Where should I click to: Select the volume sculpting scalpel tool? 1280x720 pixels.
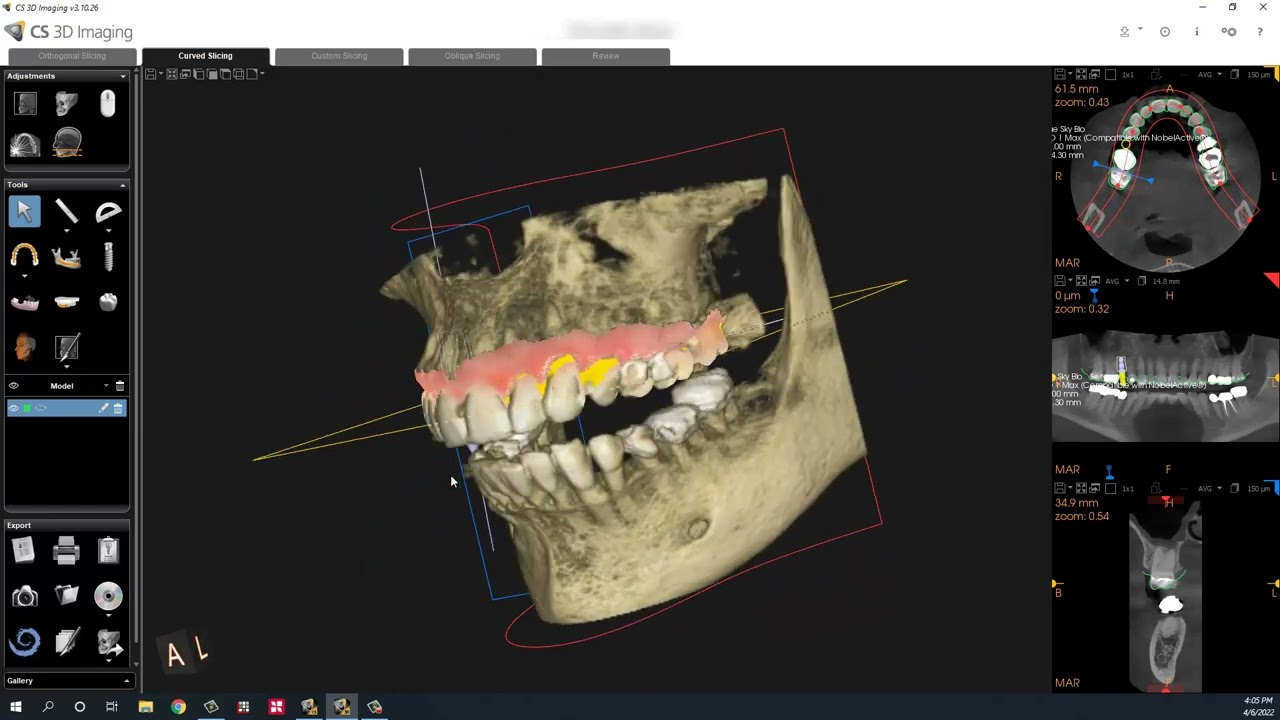click(66, 347)
